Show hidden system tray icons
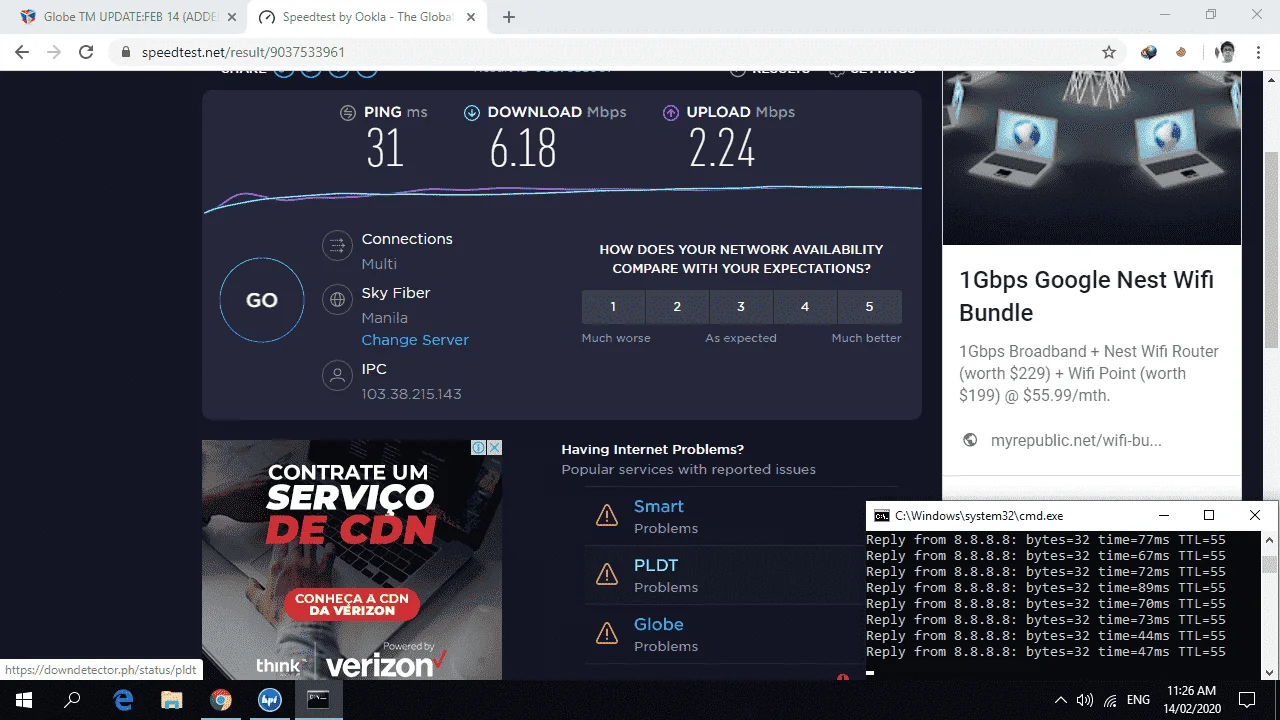Screen dimensions: 1280x720 1060,700
